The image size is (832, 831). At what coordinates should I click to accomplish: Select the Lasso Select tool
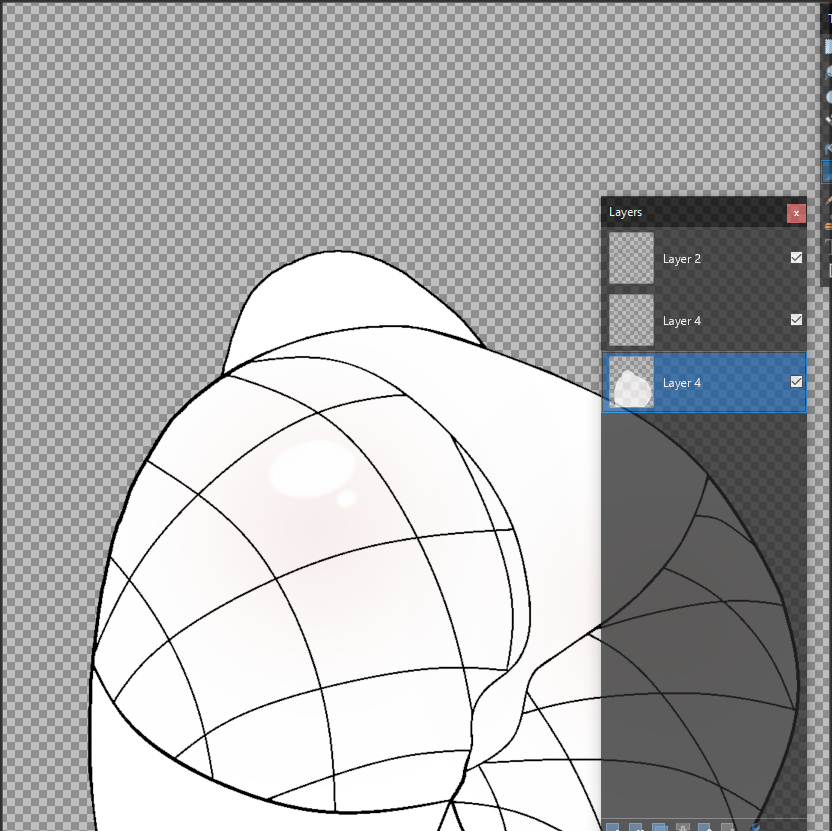(828, 72)
